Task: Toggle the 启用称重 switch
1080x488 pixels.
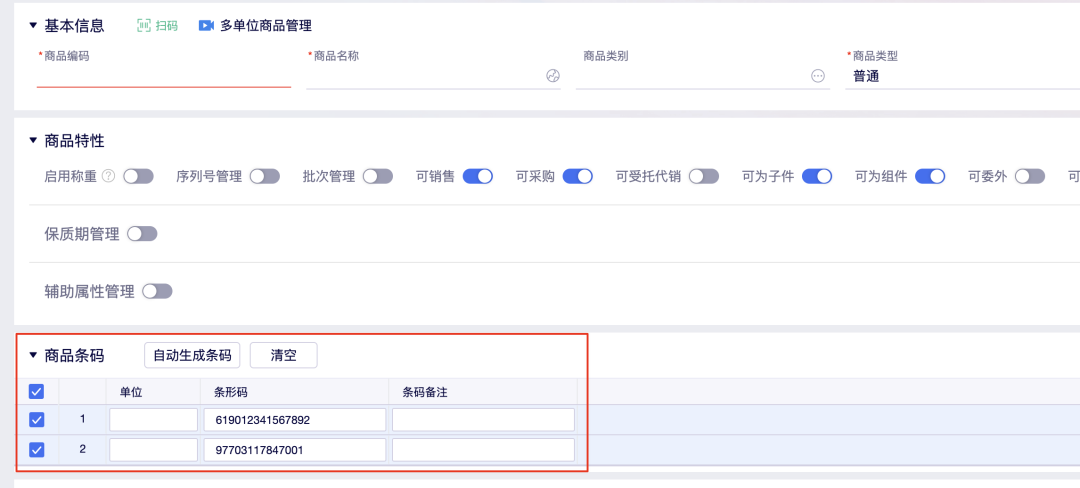Action: pos(138,176)
